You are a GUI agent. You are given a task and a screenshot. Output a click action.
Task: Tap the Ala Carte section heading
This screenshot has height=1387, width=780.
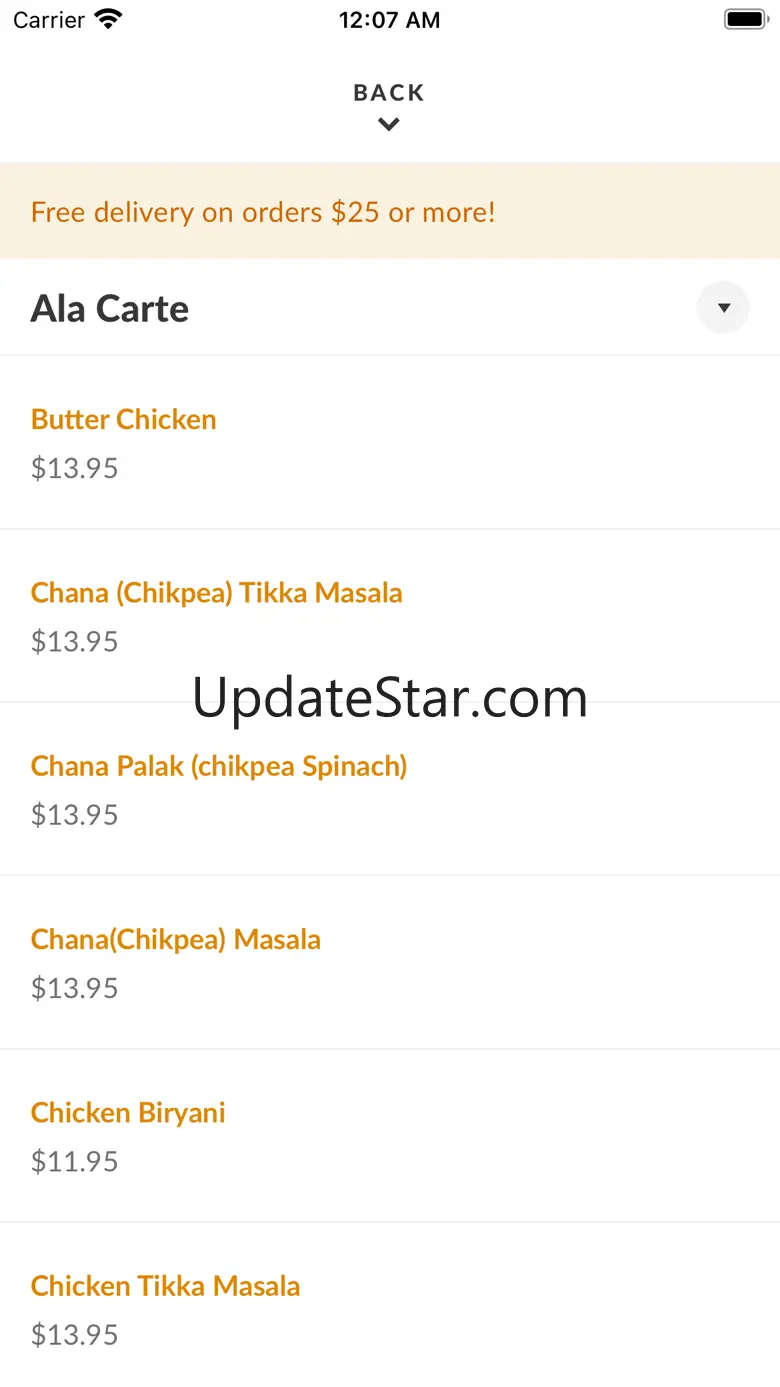click(110, 308)
